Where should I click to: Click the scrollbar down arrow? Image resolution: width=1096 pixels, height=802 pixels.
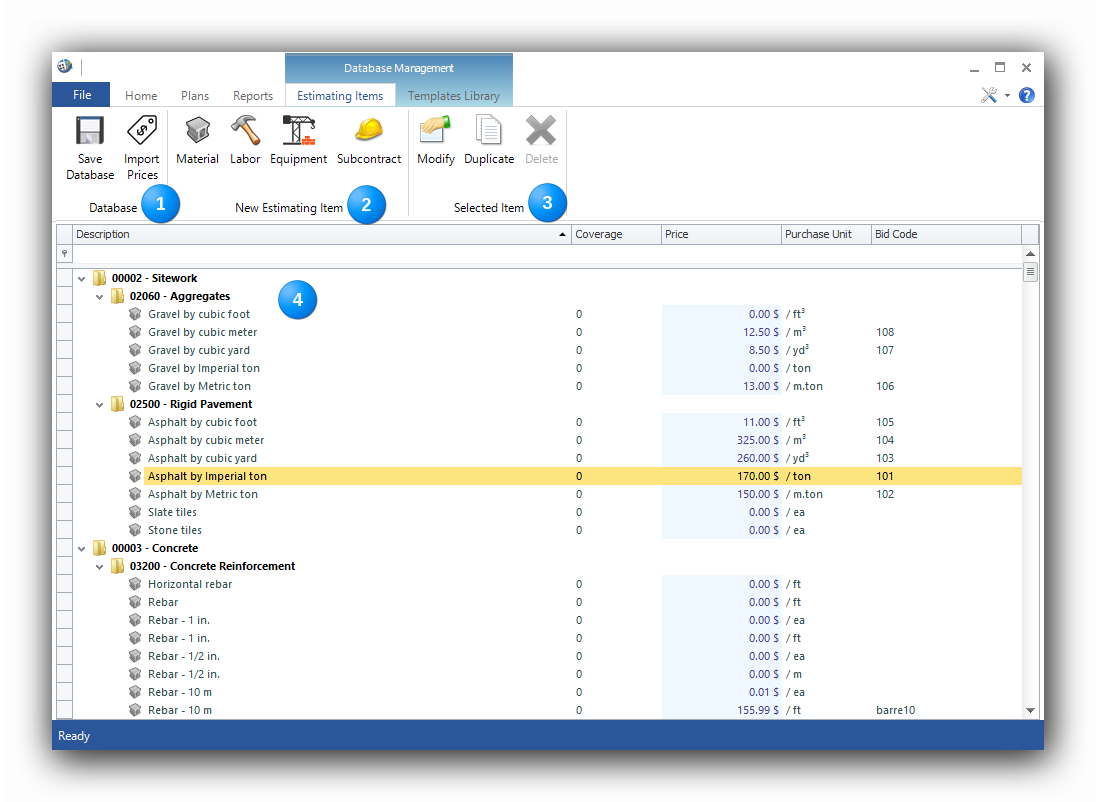tap(1030, 710)
